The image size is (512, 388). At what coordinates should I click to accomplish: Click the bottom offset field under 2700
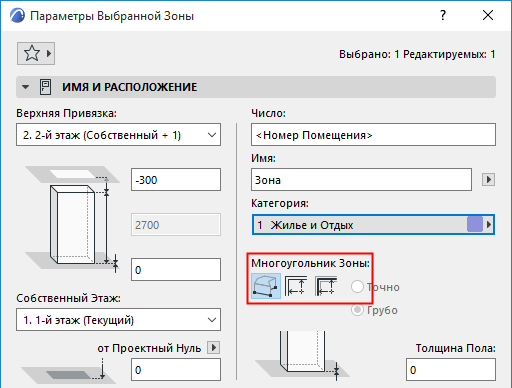click(176, 269)
